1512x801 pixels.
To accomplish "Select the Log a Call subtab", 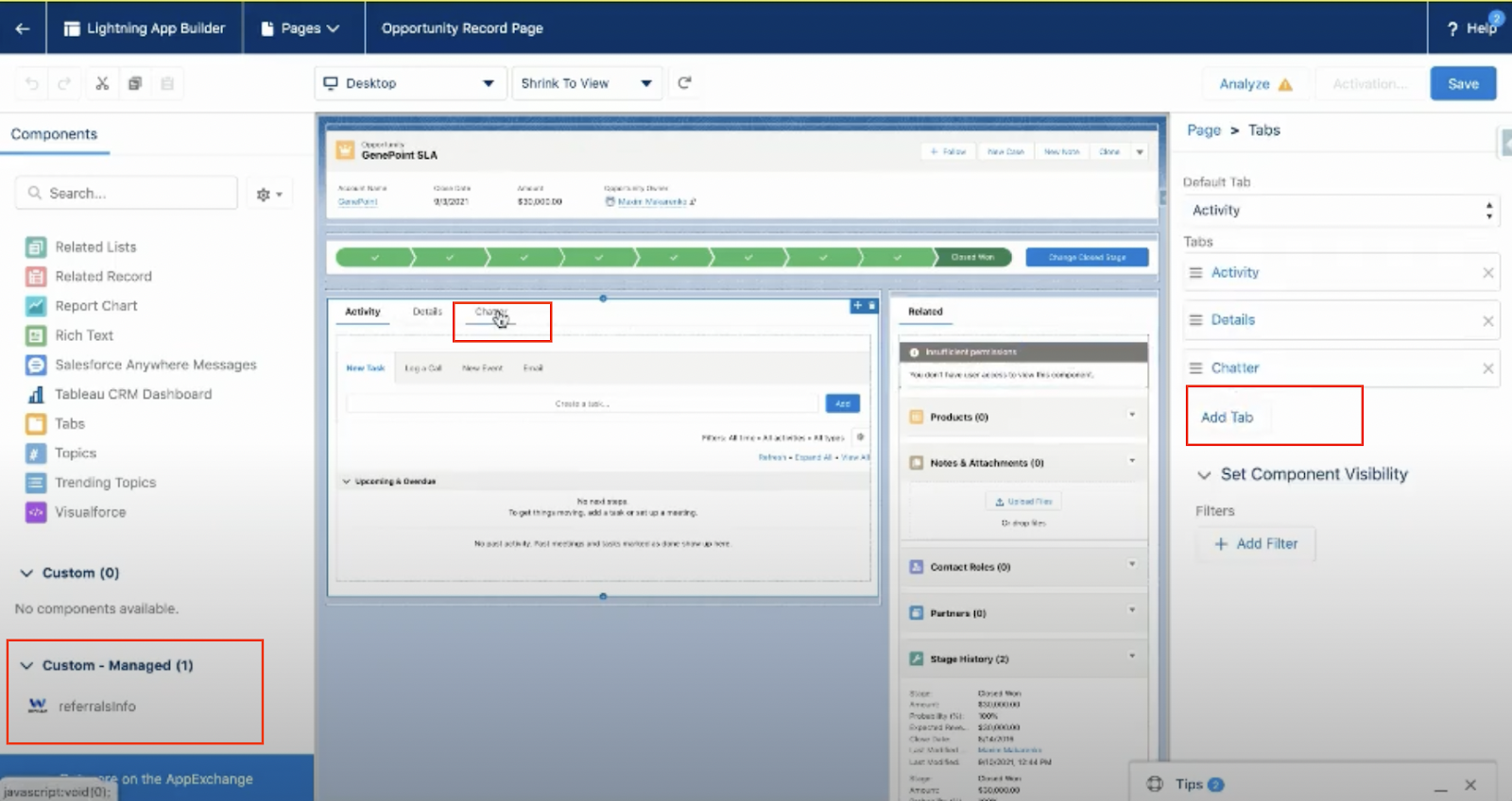I will (423, 368).
